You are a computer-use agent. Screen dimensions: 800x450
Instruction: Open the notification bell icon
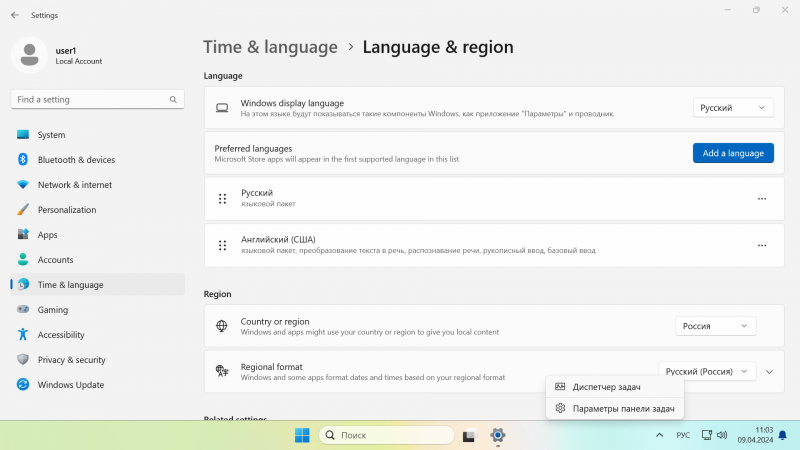[x=783, y=435]
